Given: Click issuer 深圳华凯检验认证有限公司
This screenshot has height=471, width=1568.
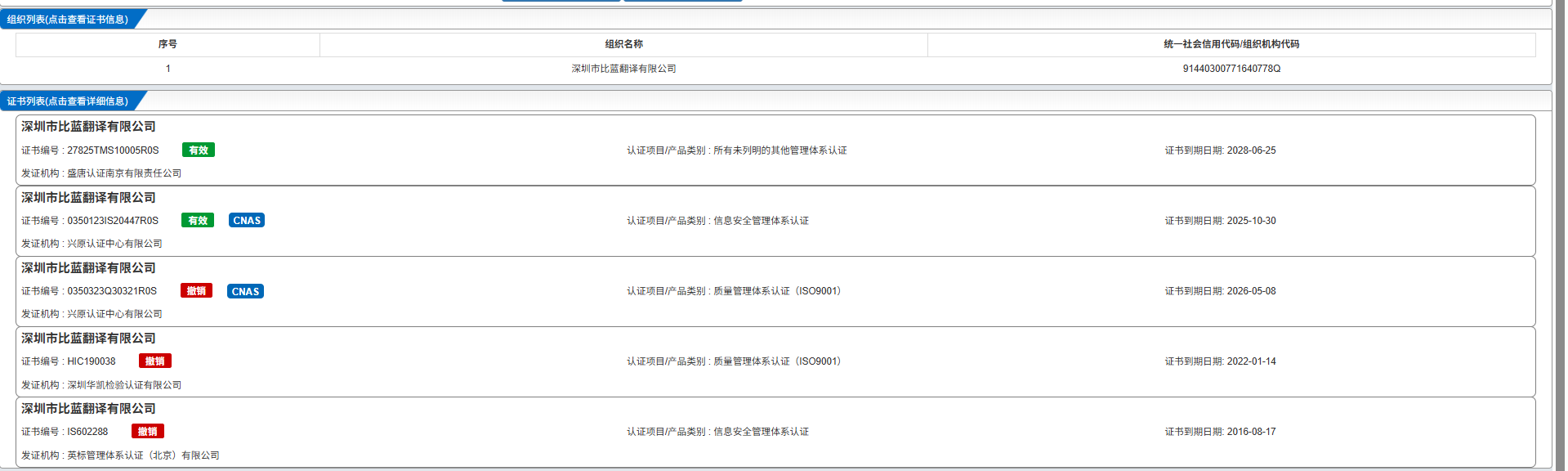Looking at the screenshot, I should [124, 385].
